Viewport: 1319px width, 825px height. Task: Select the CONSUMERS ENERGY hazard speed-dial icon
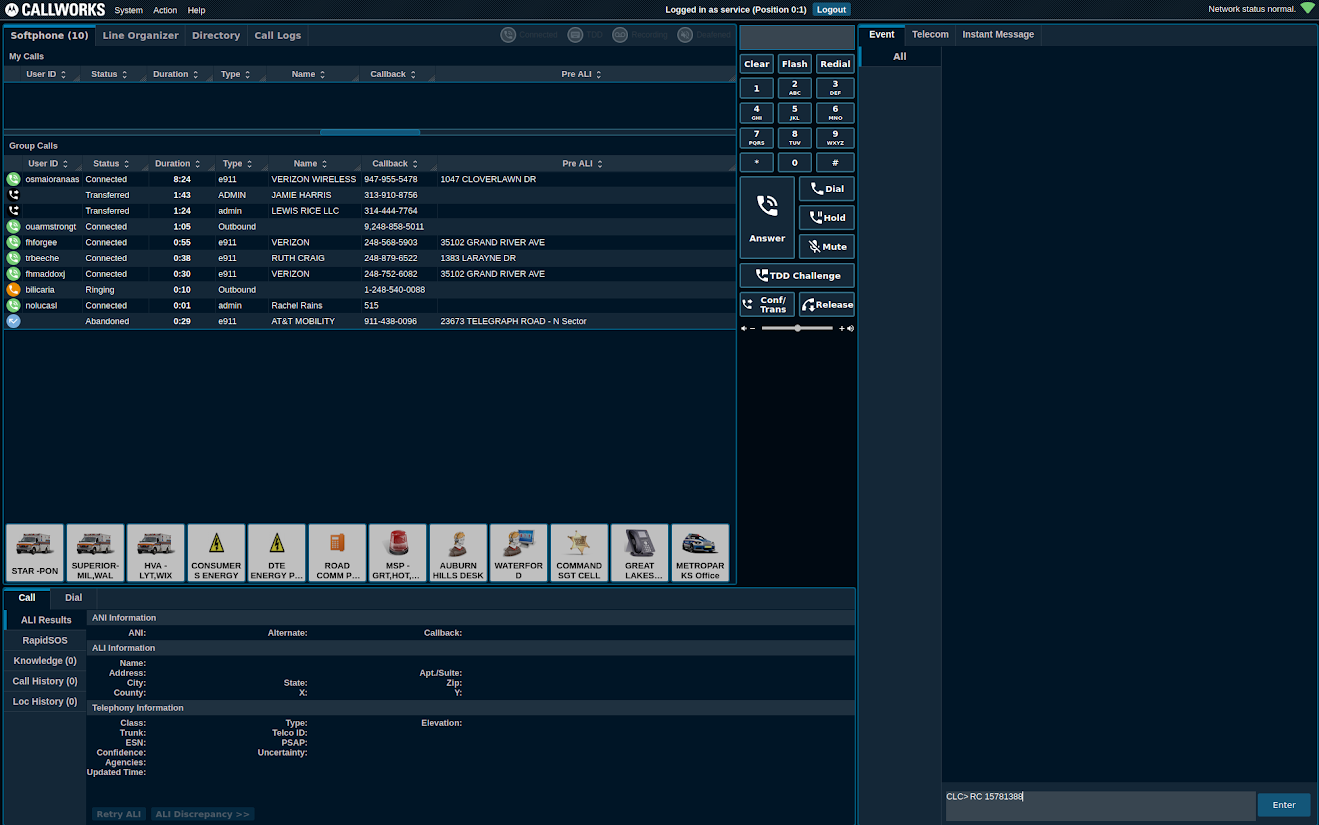[216, 553]
